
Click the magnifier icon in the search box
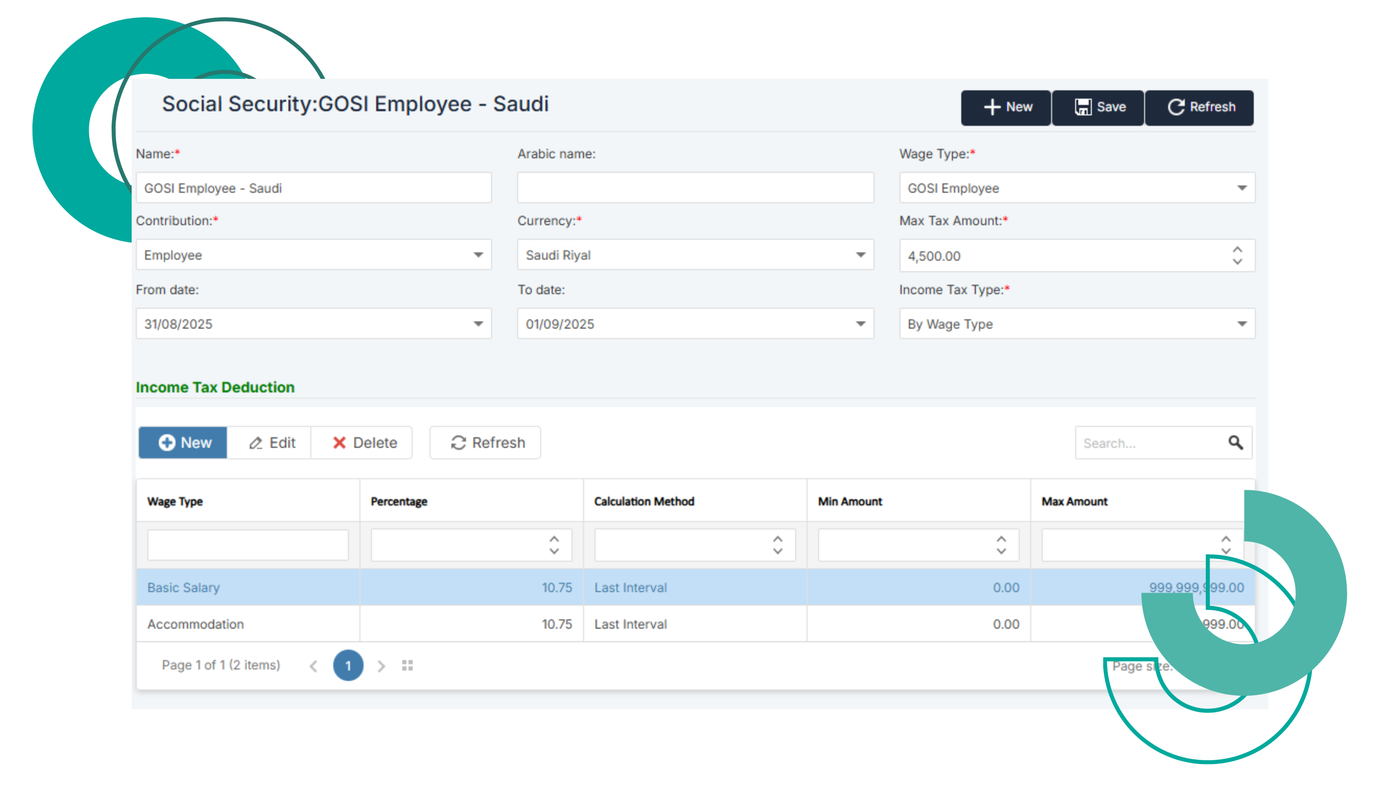pyautogui.click(x=1236, y=443)
